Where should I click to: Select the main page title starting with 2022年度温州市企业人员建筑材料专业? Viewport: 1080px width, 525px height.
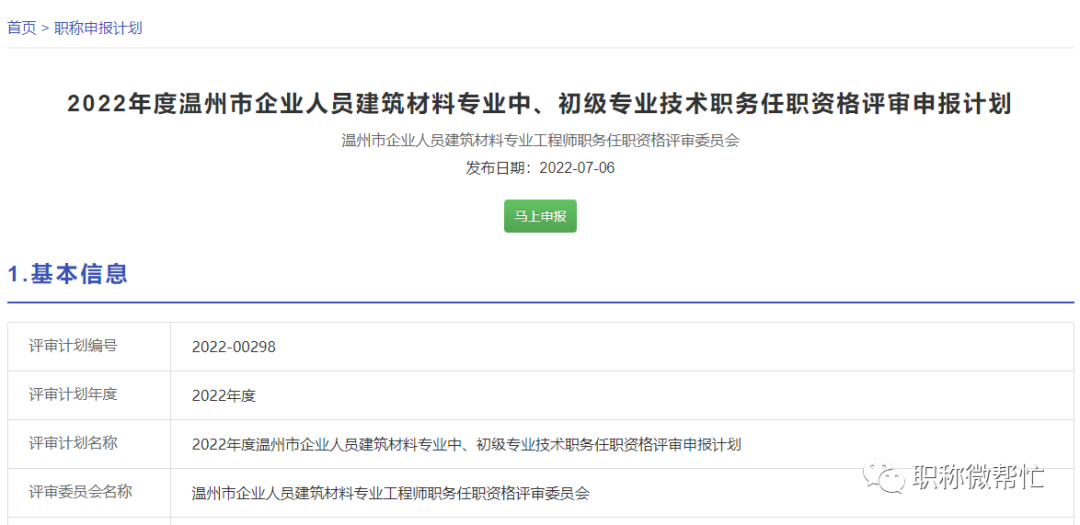click(539, 105)
